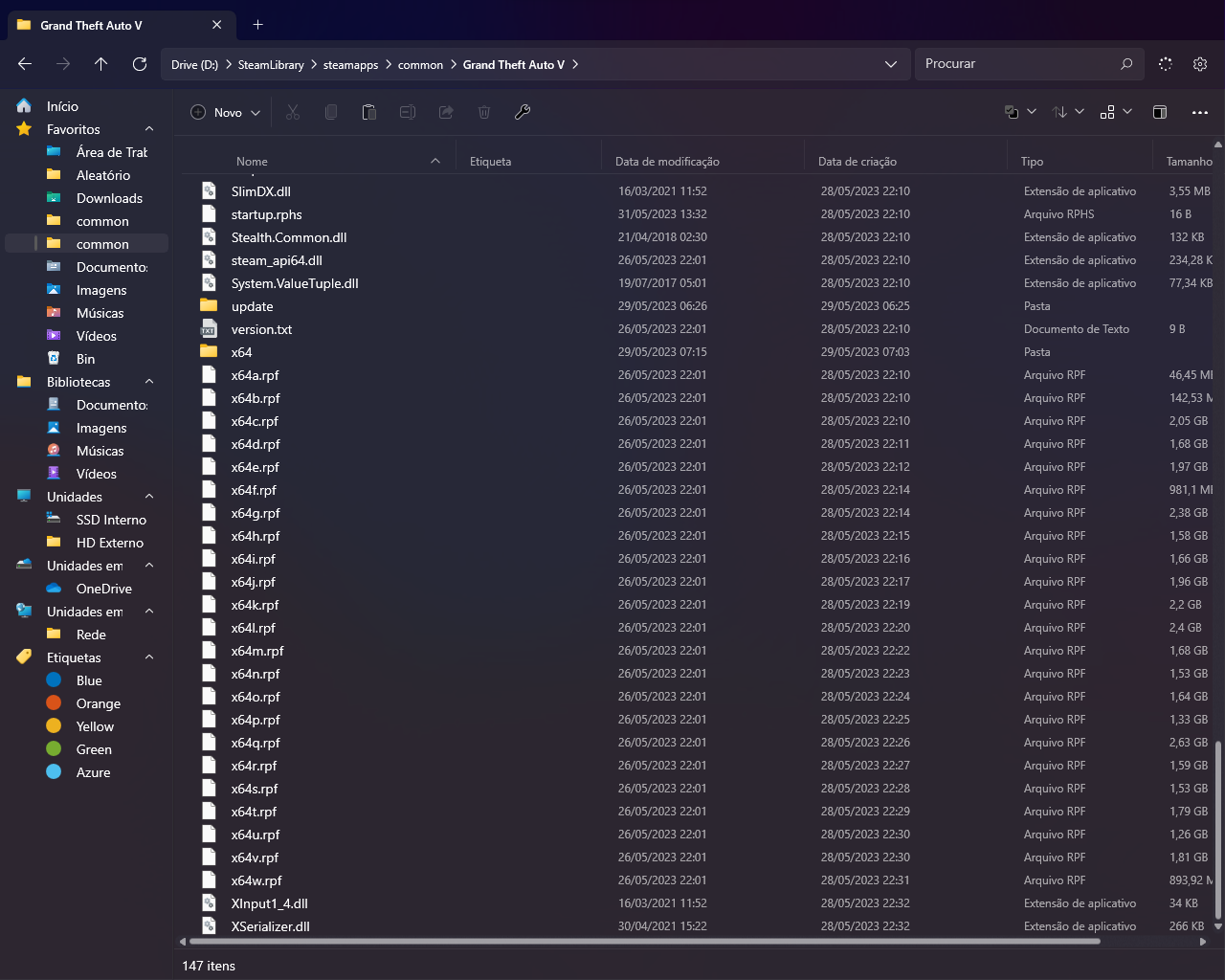
Task: Open the sort order dropdown
Action: click(x=1068, y=112)
